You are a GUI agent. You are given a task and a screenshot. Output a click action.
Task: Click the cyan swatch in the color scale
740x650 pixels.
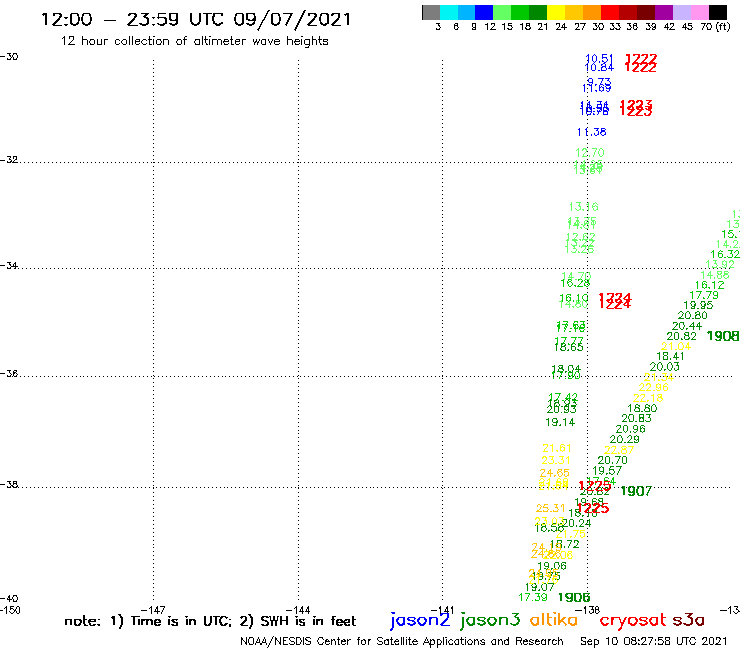(x=448, y=12)
